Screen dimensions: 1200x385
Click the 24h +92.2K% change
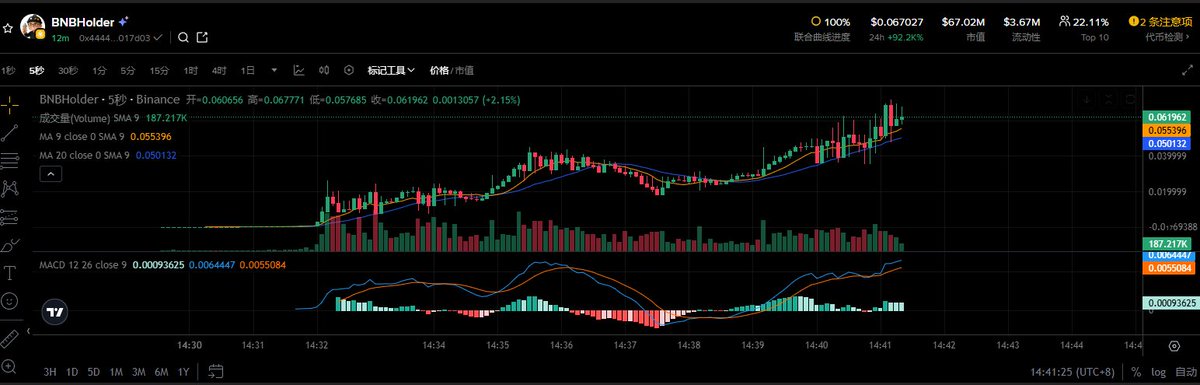point(896,36)
